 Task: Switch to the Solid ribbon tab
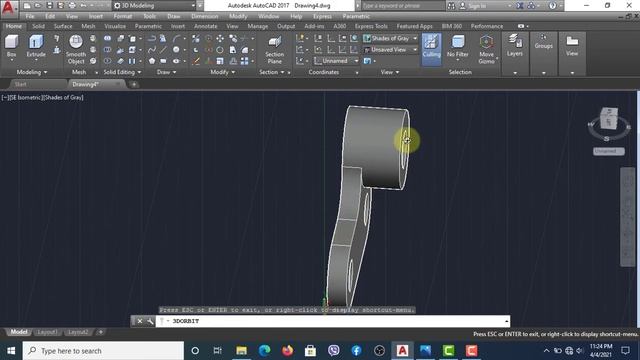coord(38,26)
